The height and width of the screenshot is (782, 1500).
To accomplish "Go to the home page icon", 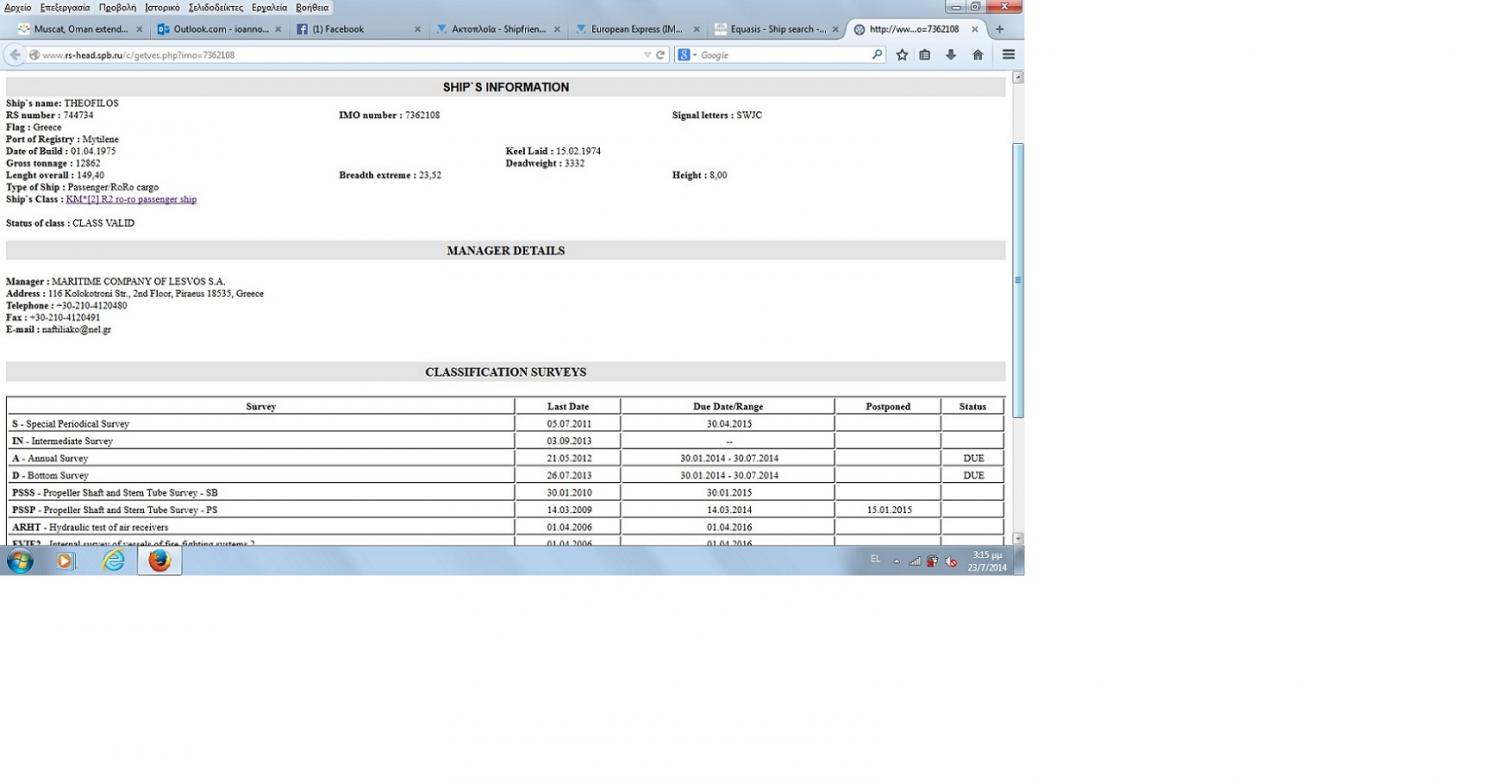I will click(978, 55).
